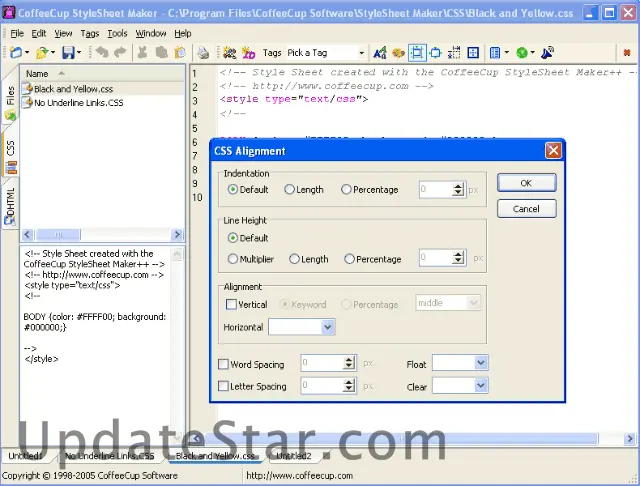Select Indentation Length radio button
This screenshot has width=640, height=486.
[289, 189]
